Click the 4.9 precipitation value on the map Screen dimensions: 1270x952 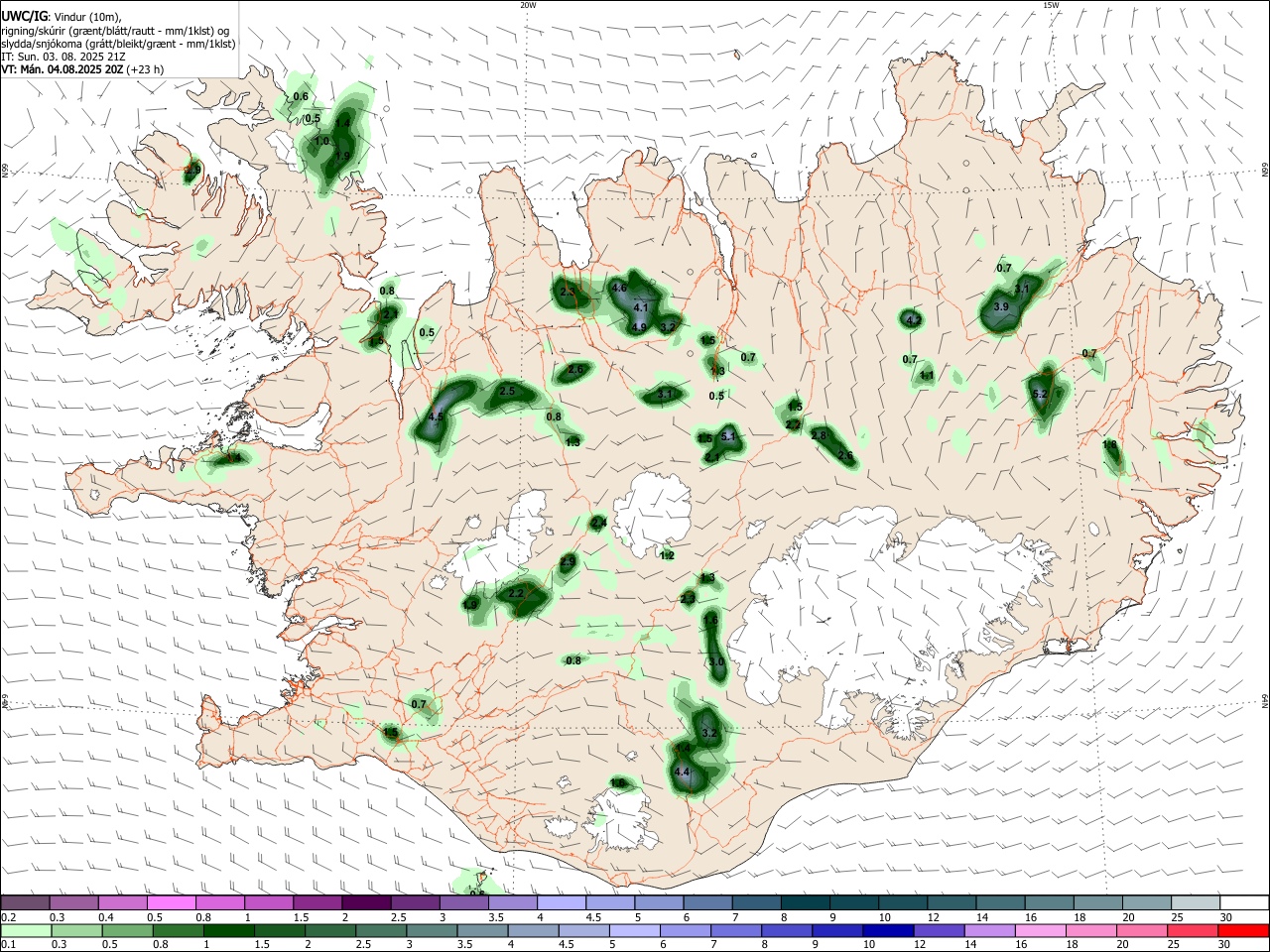(639, 327)
